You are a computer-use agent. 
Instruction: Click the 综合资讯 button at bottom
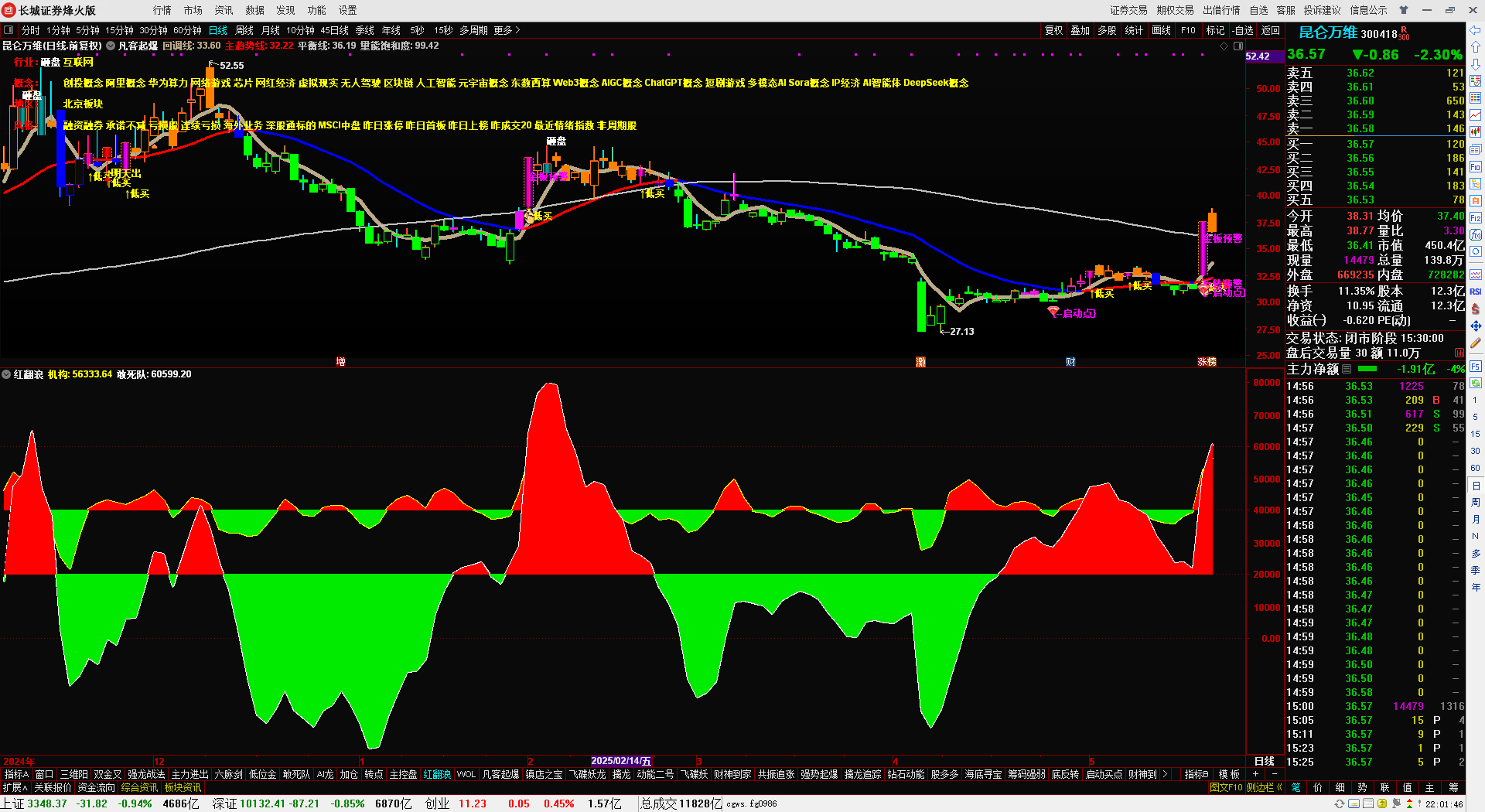pyautogui.click(x=139, y=787)
